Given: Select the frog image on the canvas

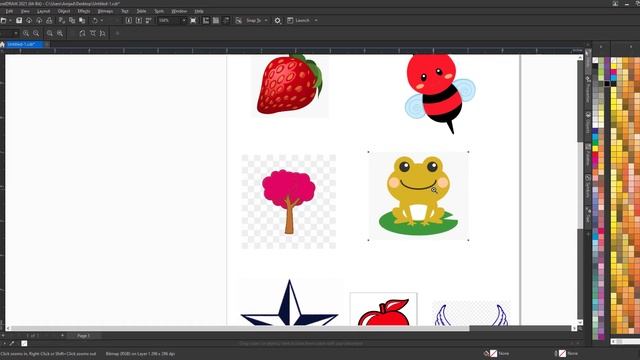Looking at the screenshot, I should pos(418,196).
